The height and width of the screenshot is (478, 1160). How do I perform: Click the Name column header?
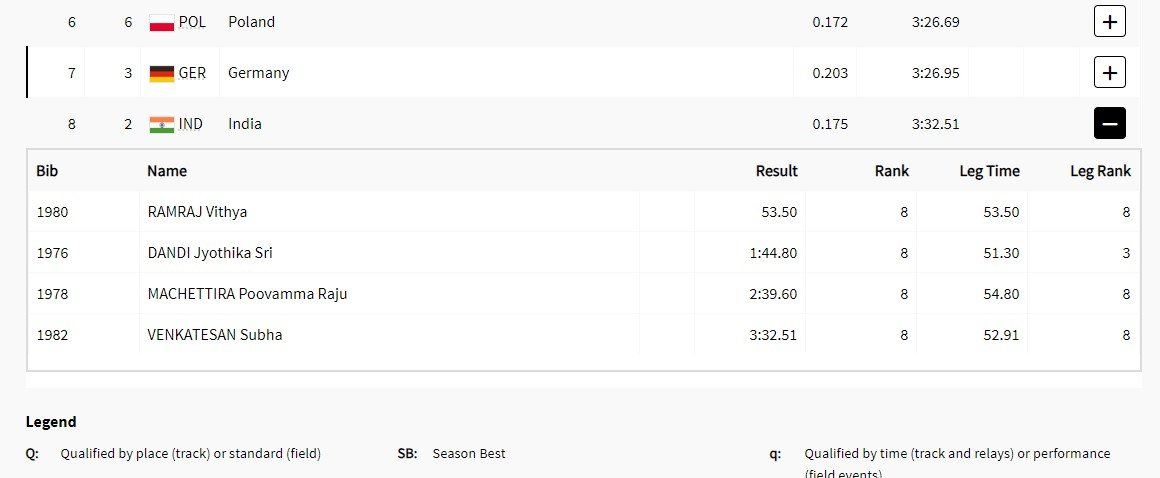[166, 171]
